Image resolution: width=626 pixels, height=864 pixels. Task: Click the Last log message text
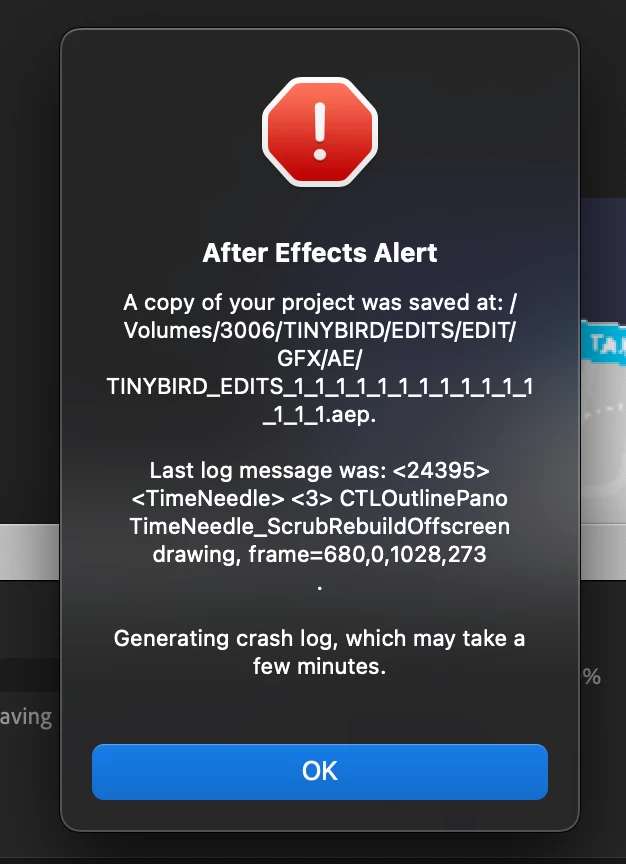click(x=320, y=471)
